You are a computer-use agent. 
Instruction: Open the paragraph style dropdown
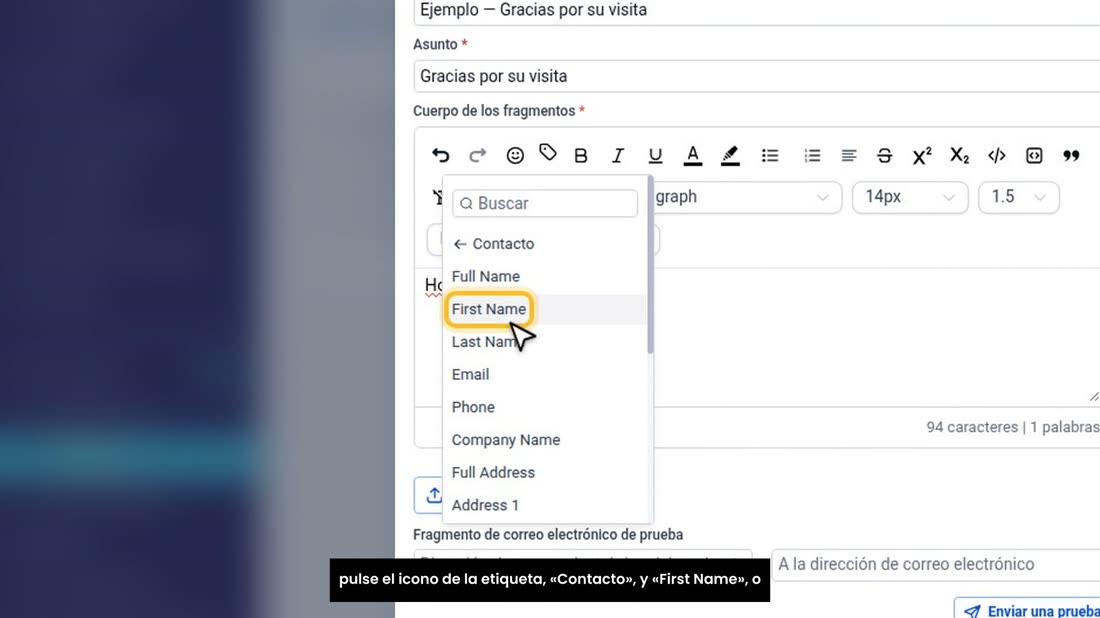click(x=746, y=197)
